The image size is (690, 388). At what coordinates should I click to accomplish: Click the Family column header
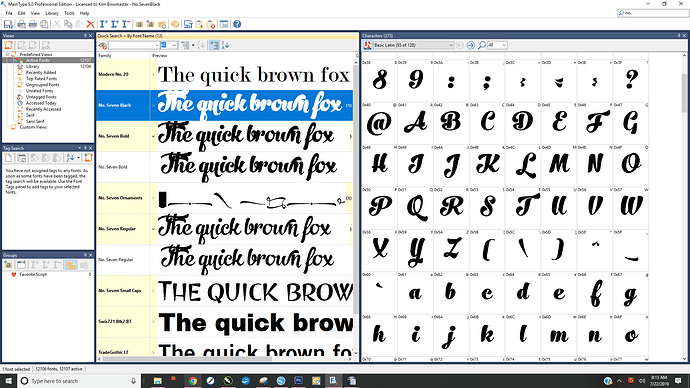point(124,56)
